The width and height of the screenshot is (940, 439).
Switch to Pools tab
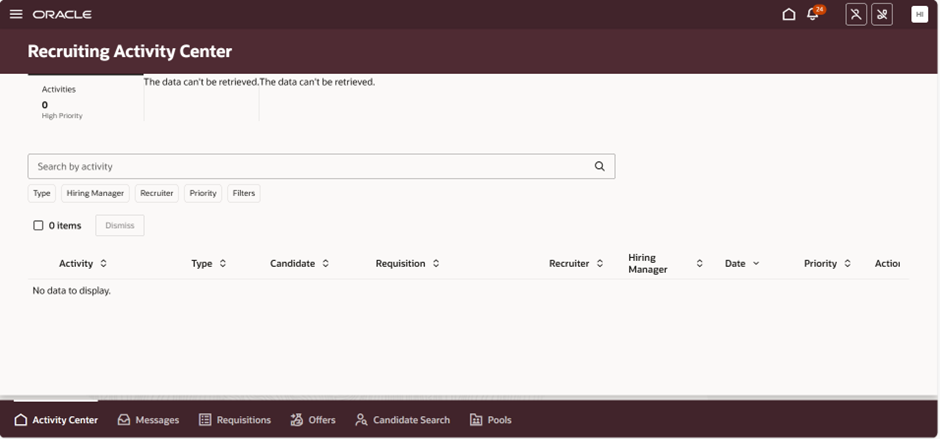pos(490,420)
